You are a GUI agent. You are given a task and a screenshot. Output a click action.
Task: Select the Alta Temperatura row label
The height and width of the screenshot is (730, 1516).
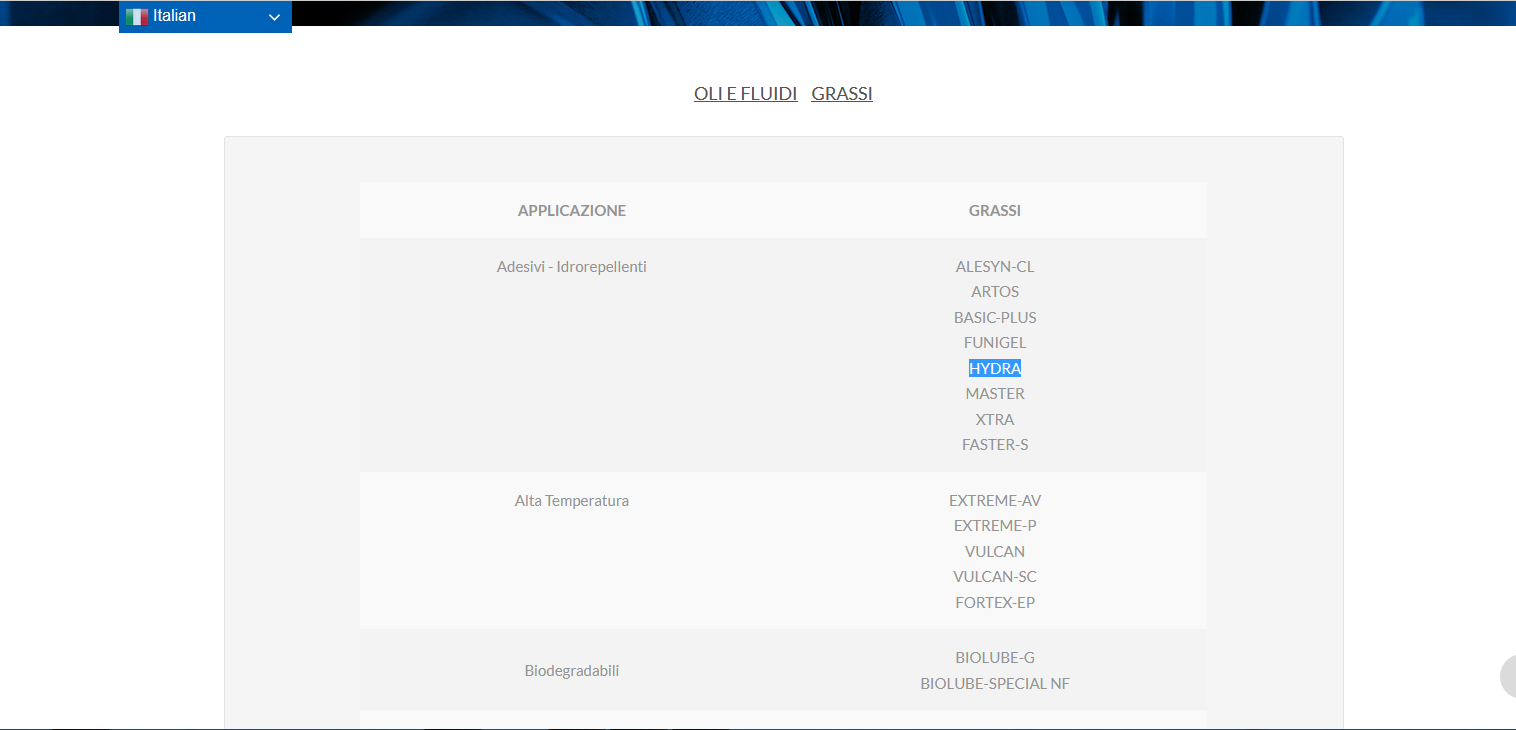572,501
